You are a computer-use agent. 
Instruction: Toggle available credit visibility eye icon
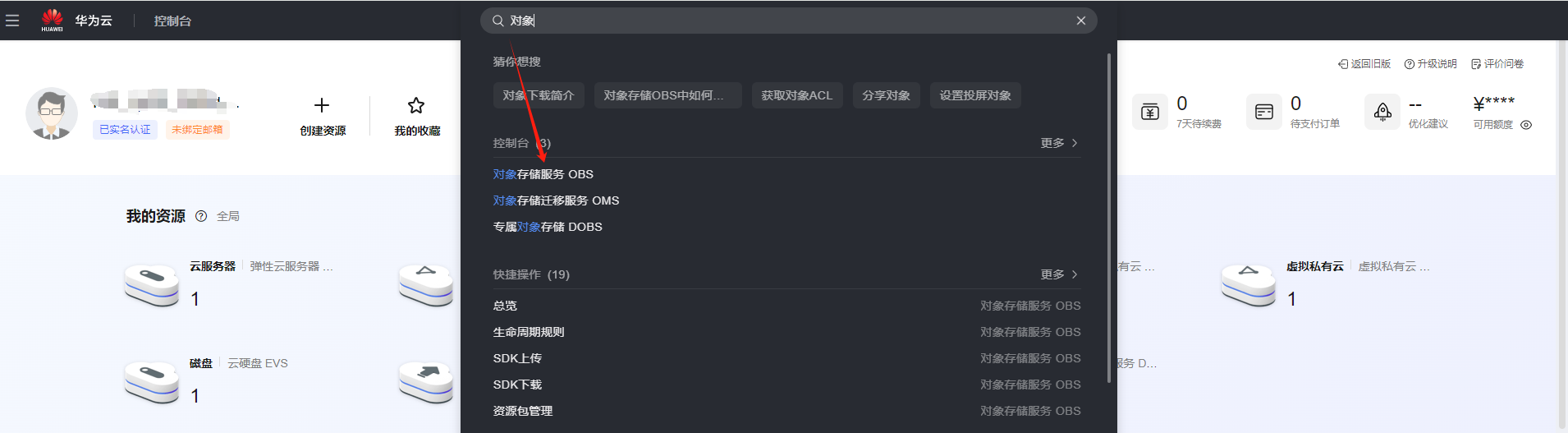1526,125
